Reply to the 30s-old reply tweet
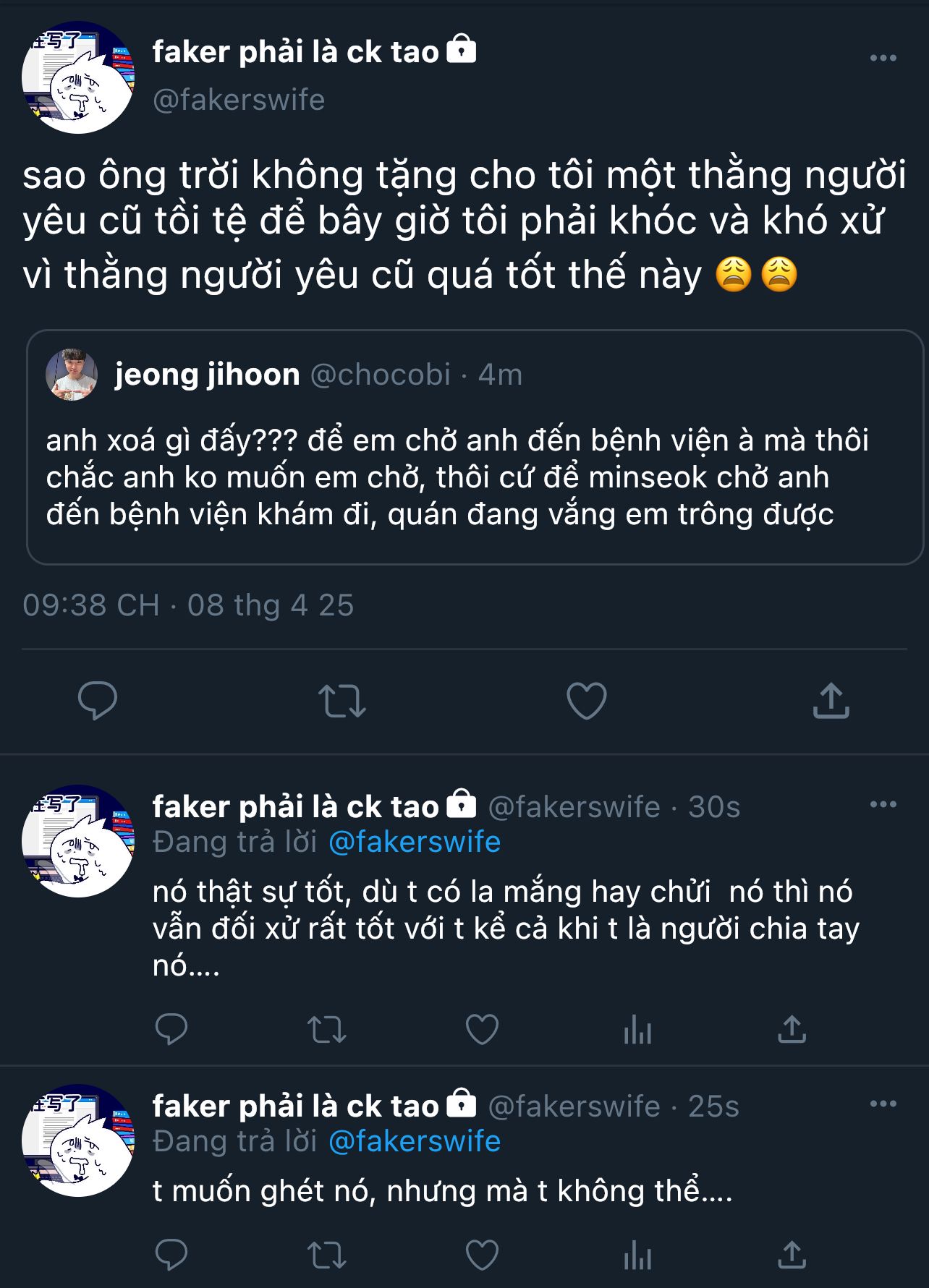The image size is (929, 1288). [x=171, y=1029]
